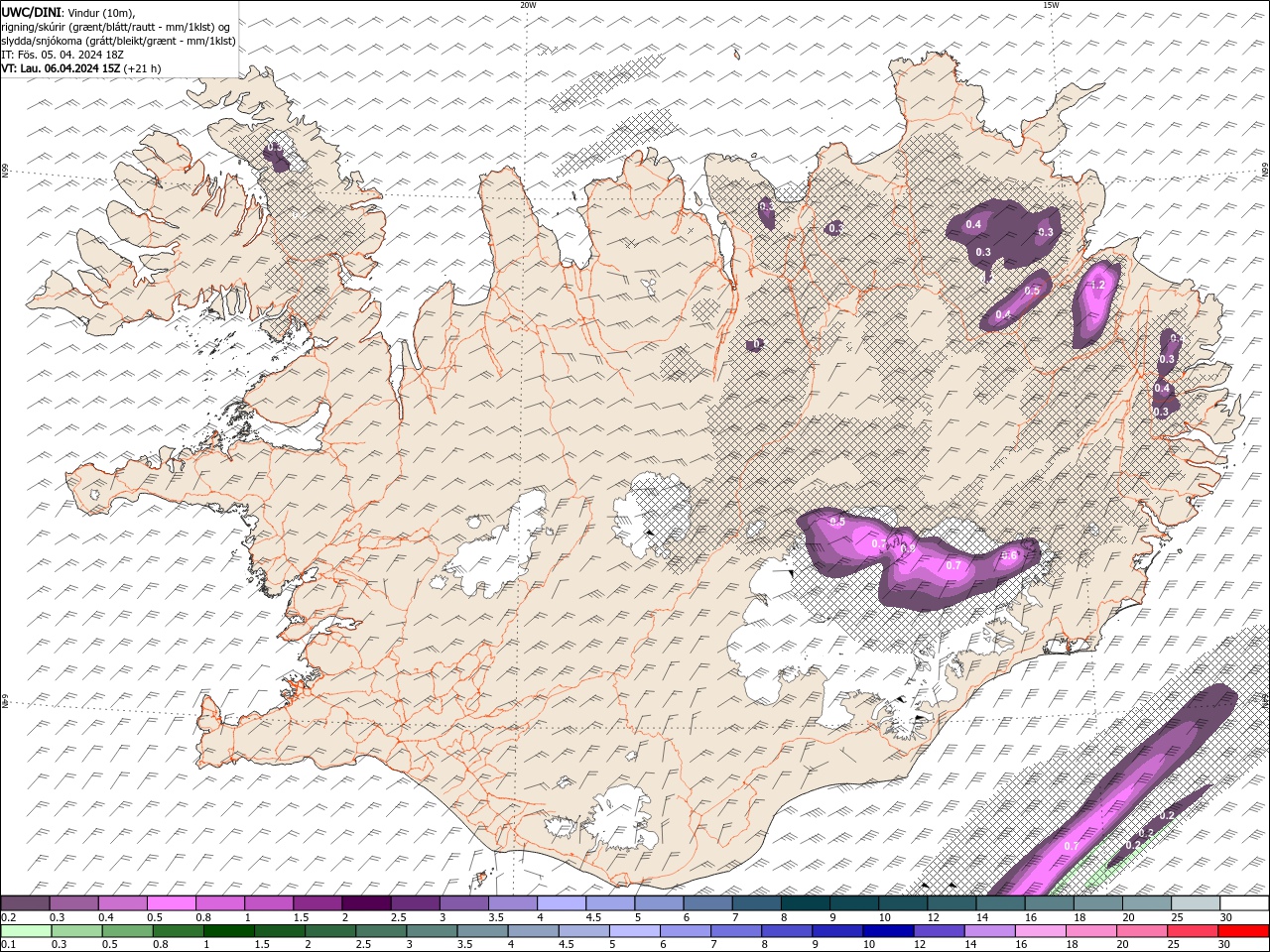Click the 0.7 value in offshore southeast snow band

coord(1071,846)
